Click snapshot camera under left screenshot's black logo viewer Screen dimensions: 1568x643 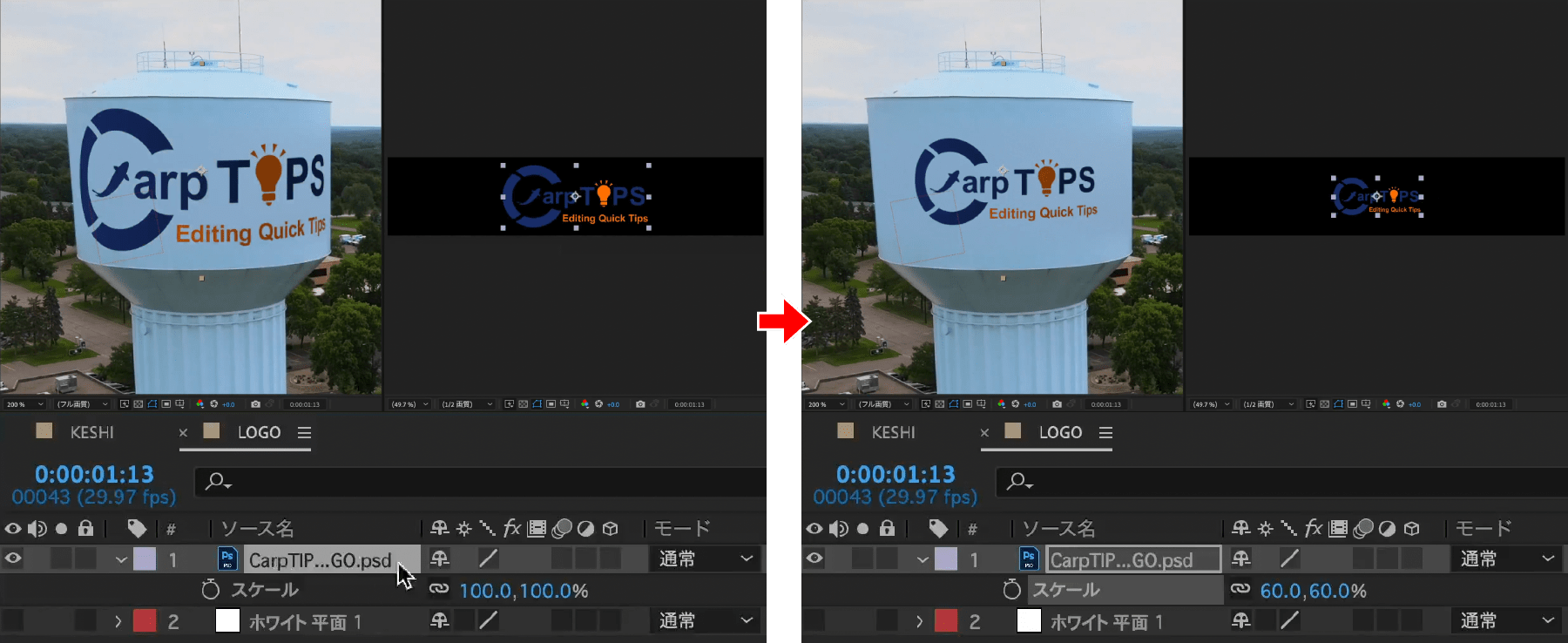click(640, 404)
